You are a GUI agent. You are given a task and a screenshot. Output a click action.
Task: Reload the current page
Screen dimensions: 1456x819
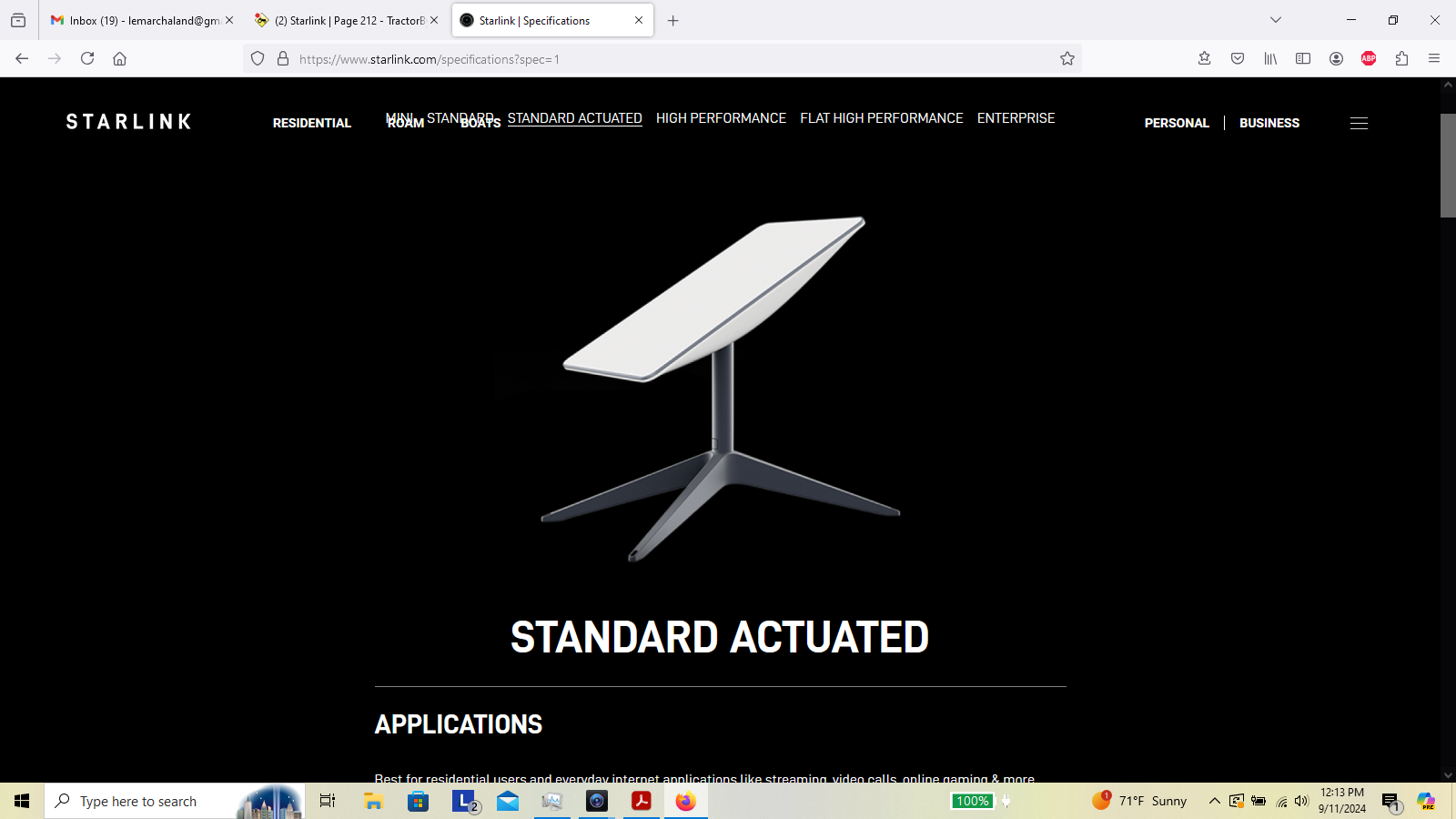click(87, 58)
